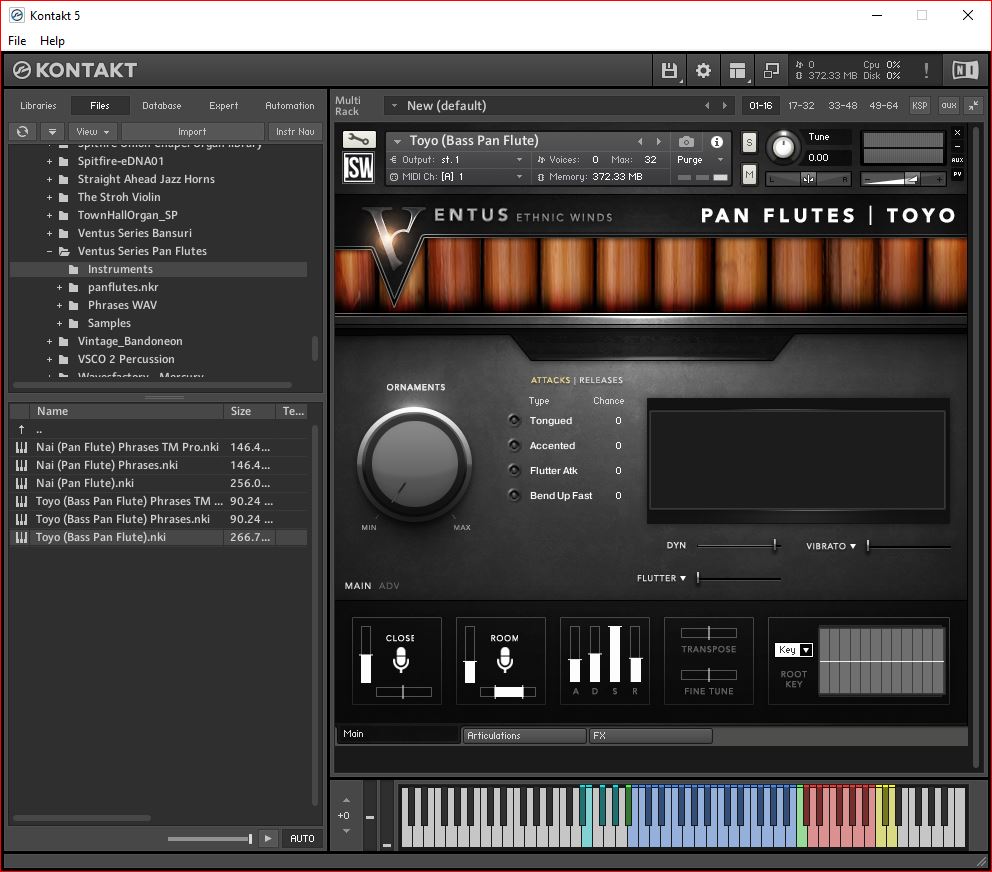This screenshot has height=872, width=992.
Task: Open the Purge dropdown menu
Action: tap(700, 159)
